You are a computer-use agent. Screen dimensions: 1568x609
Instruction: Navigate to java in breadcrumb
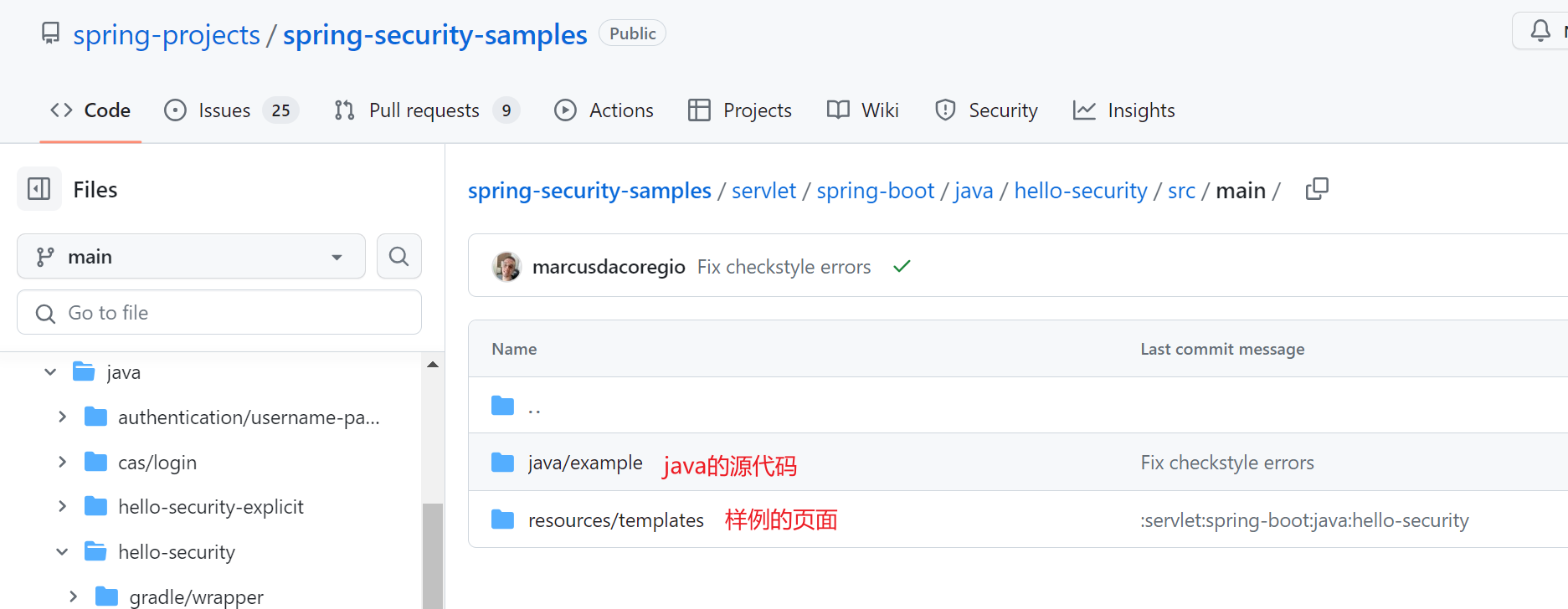(974, 191)
